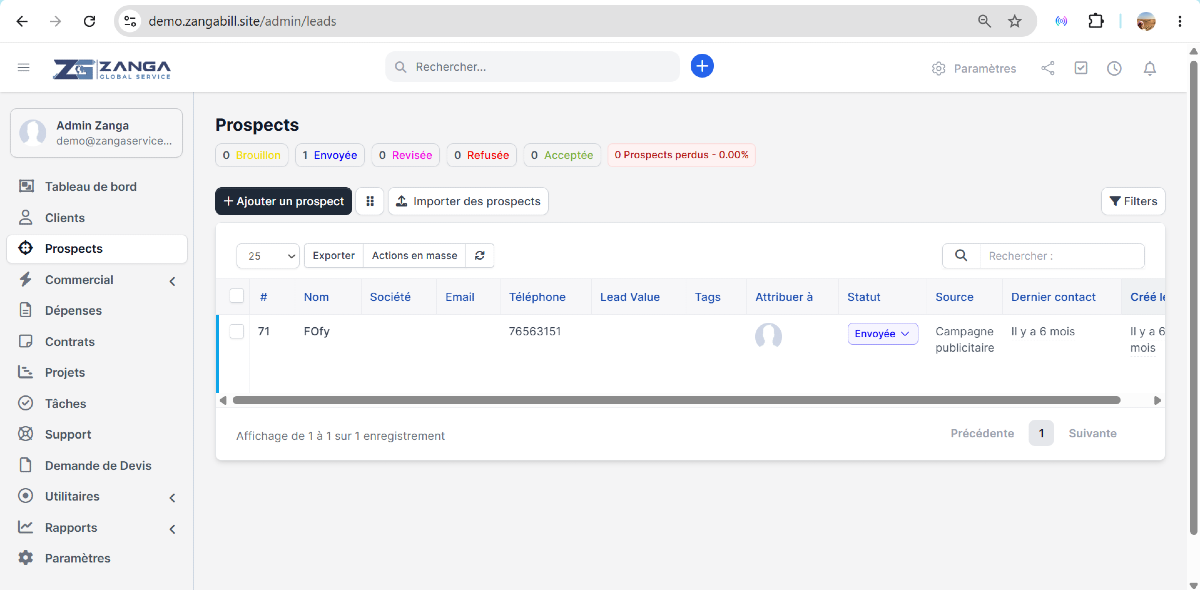Click the page vertical scrollbar
1200x590 pixels.
click(x=1193, y=297)
